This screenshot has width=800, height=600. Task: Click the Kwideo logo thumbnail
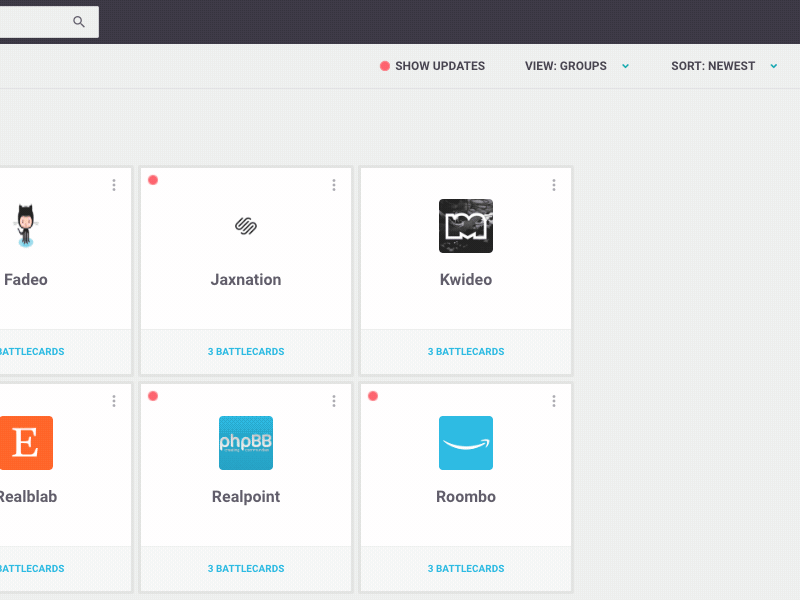(466, 226)
